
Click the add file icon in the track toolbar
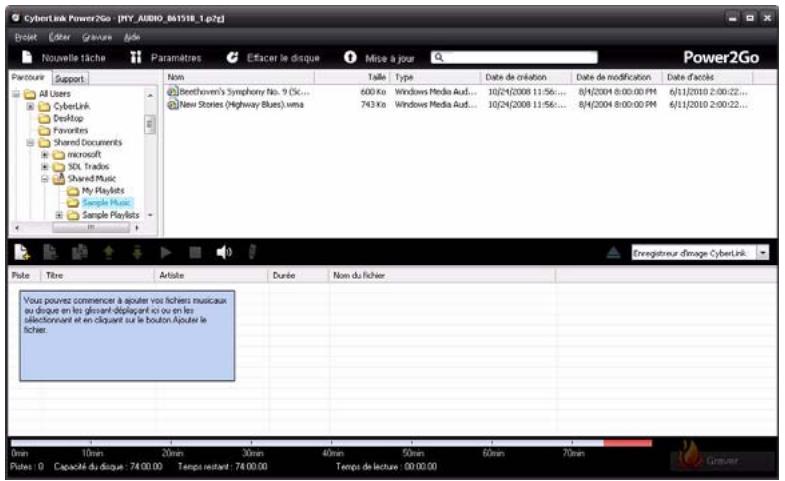point(22,252)
